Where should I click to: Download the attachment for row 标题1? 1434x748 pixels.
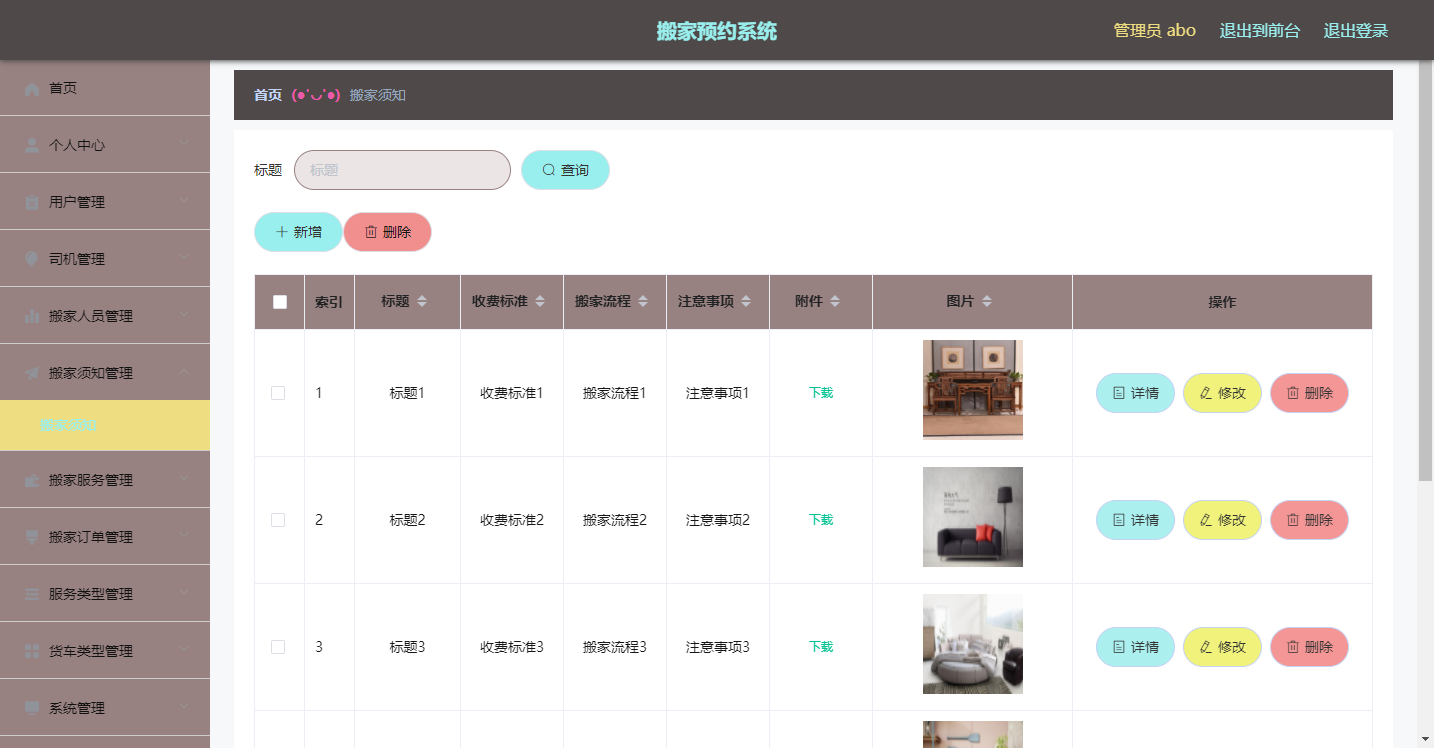[x=821, y=393]
